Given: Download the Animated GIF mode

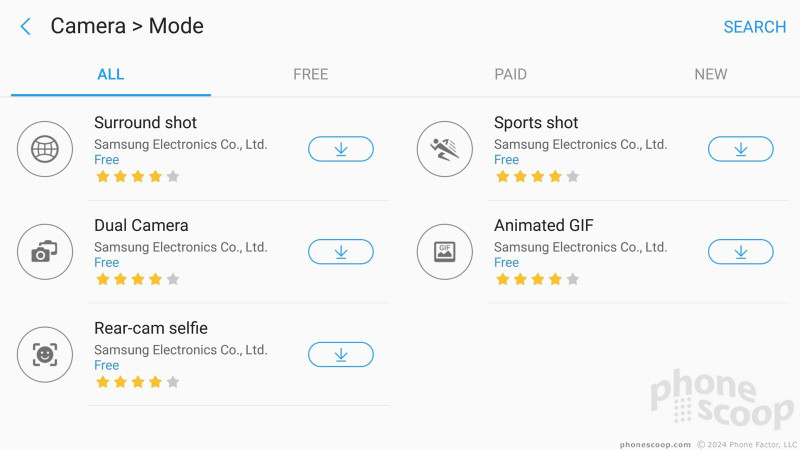Looking at the screenshot, I should click(740, 252).
